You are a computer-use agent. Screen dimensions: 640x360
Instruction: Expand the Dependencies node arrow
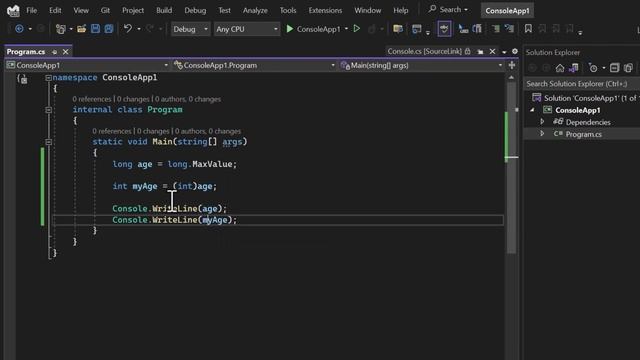click(x=542, y=122)
